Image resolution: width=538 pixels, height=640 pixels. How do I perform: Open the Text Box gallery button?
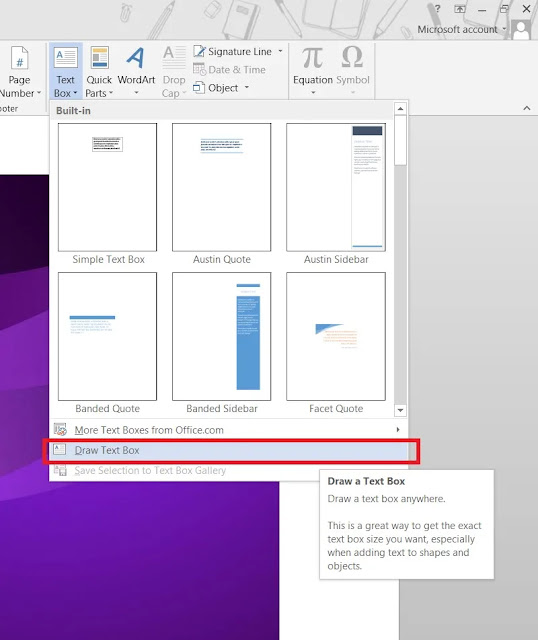click(x=66, y=71)
